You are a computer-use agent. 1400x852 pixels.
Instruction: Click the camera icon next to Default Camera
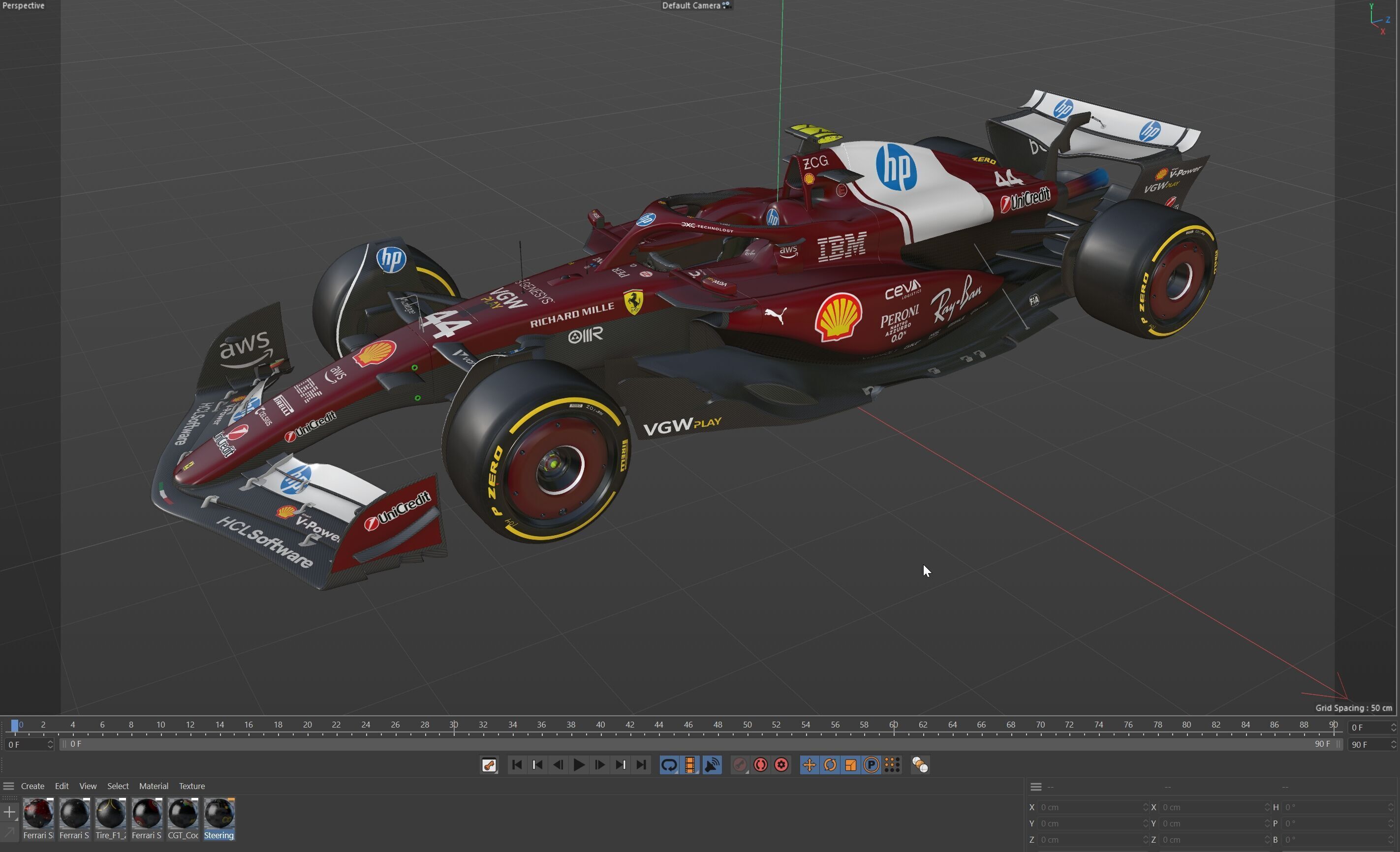727,6
